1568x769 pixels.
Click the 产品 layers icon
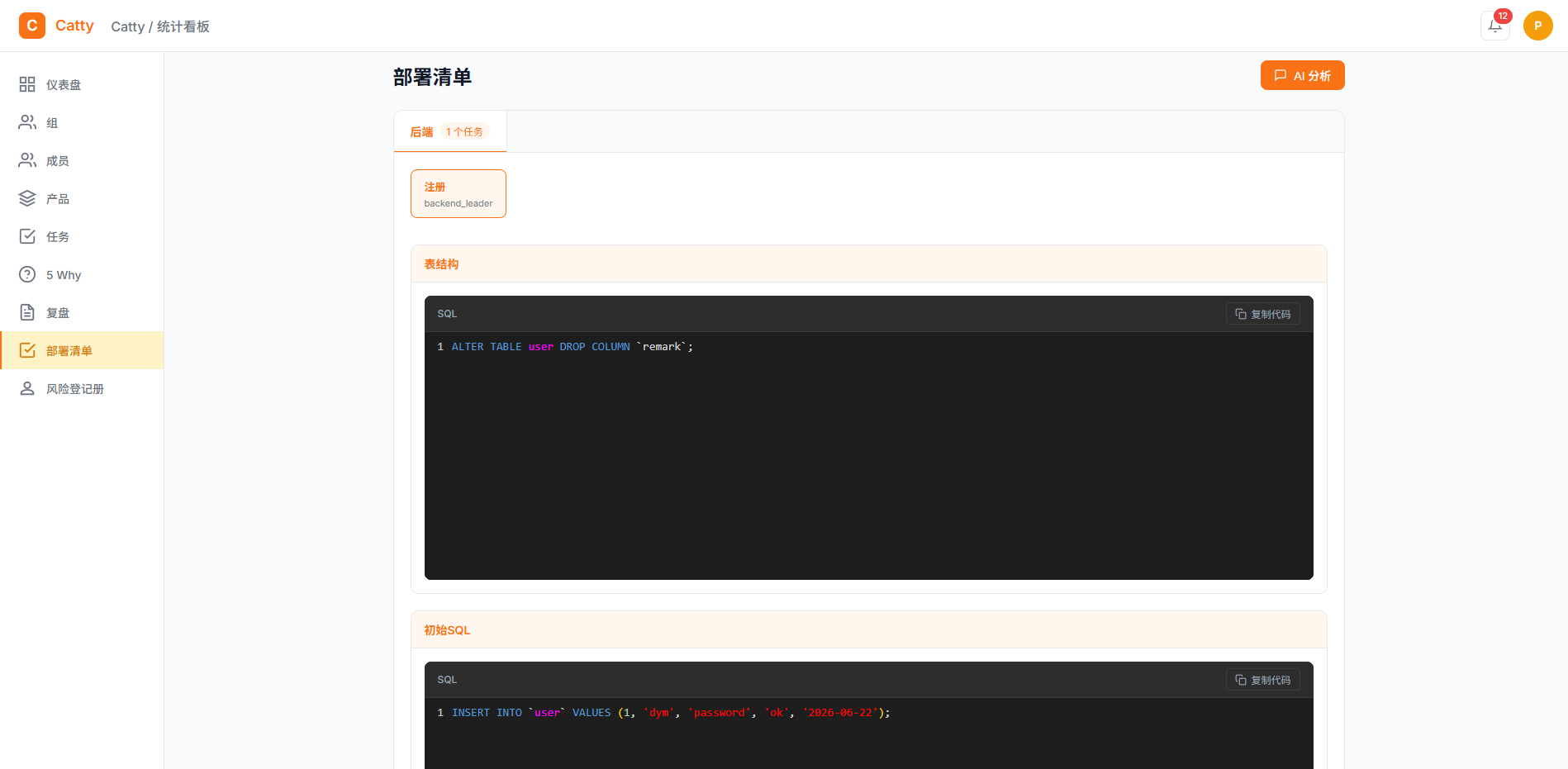tap(27, 198)
